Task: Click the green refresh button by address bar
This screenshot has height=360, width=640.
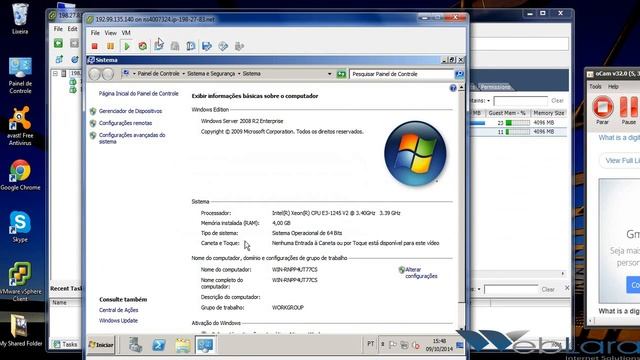Action: pyautogui.click(x=341, y=74)
